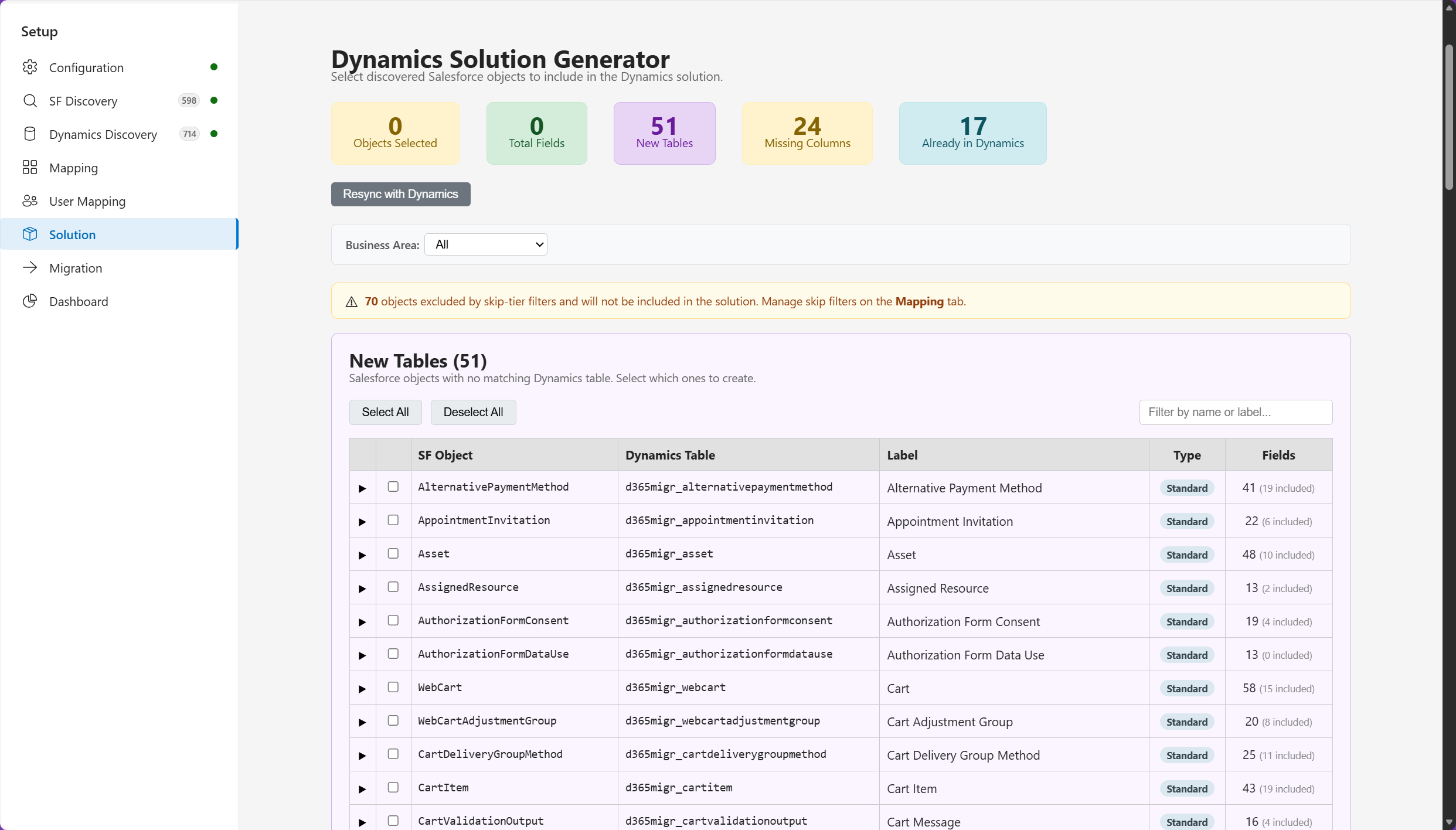The height and width of the screenshot is (830, 1456).
Task: Click the Mapping grid icon
Action: pos(30,168)
